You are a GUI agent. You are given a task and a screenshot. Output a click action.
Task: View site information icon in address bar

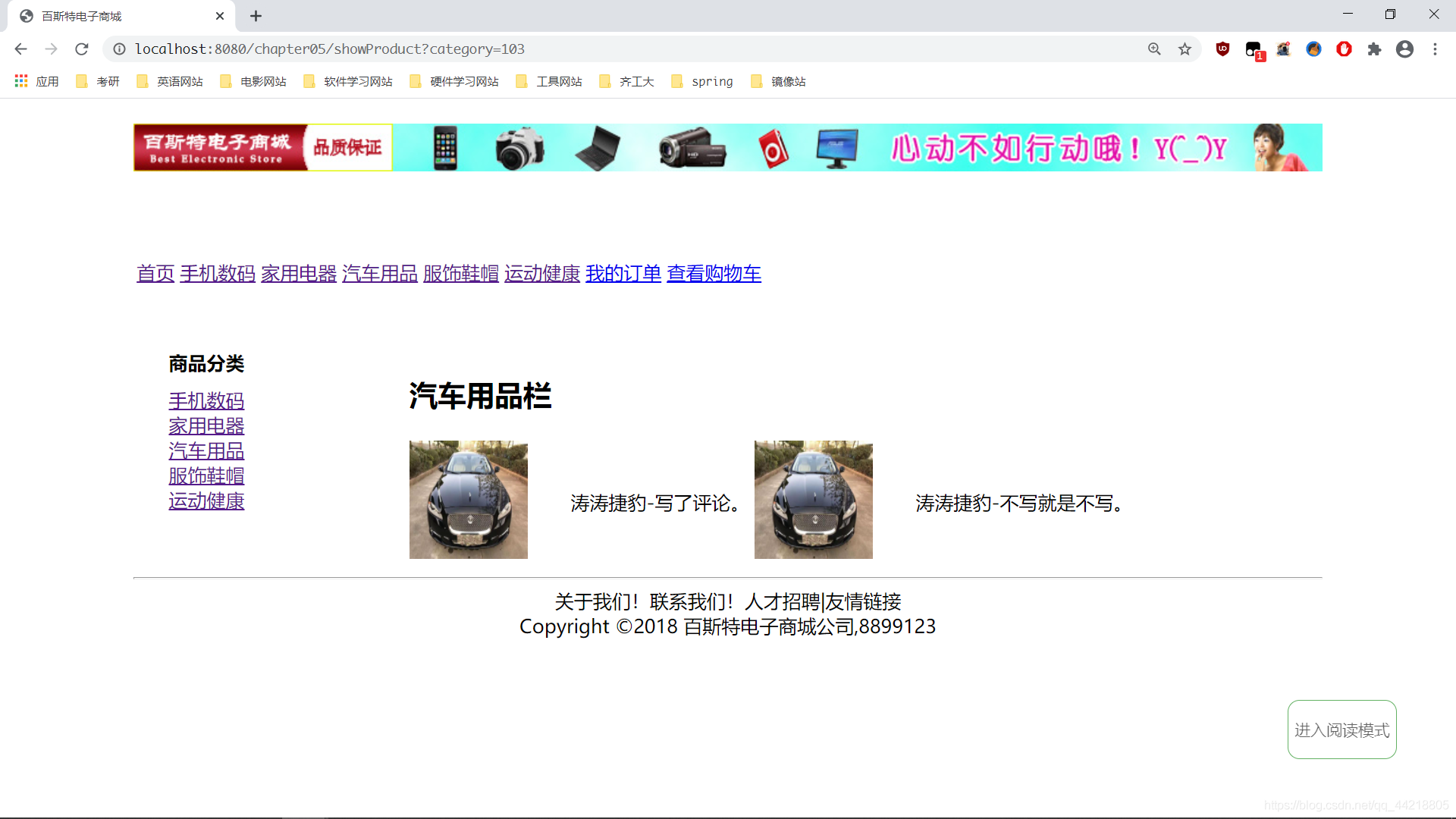pos(119,49)
